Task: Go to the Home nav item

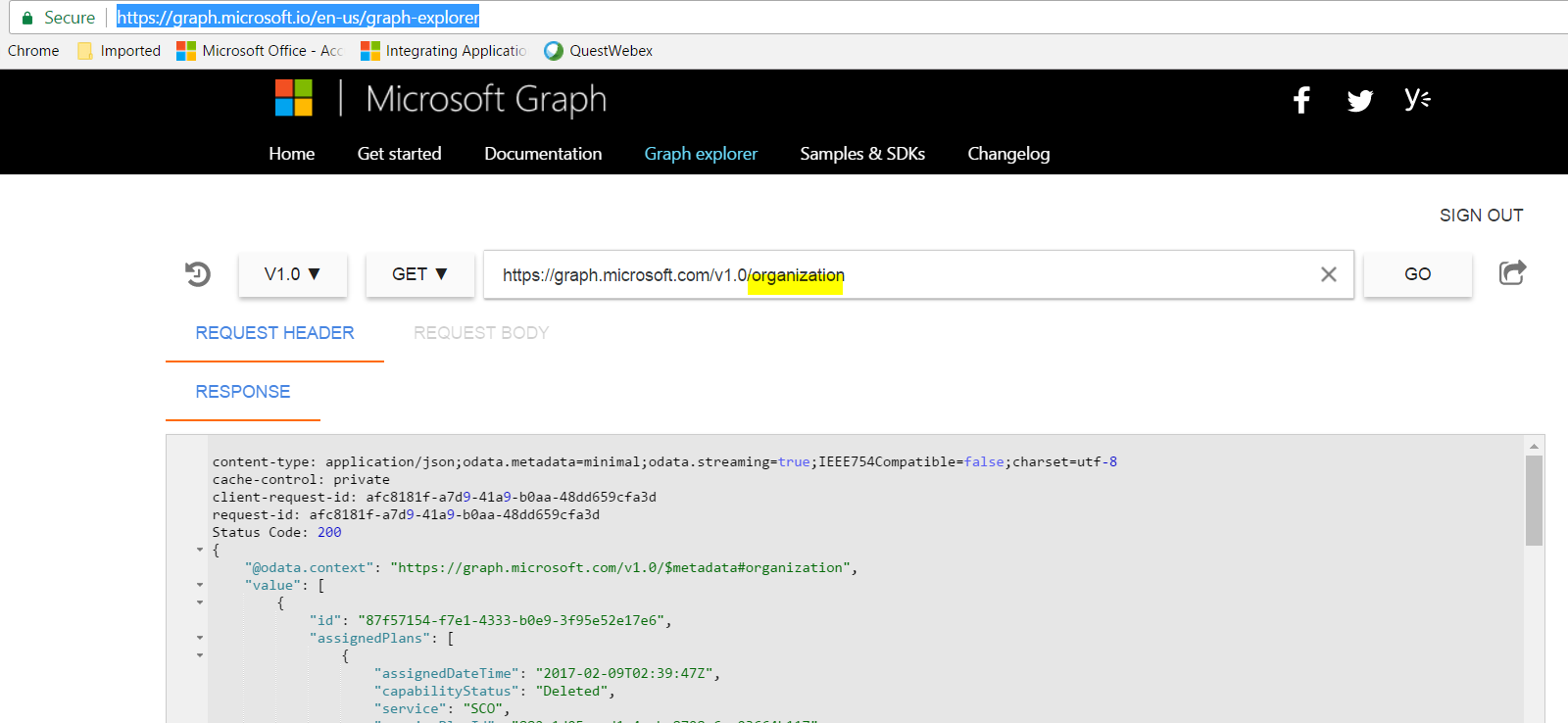Action: pyautogui.click(x=292, y=154)
